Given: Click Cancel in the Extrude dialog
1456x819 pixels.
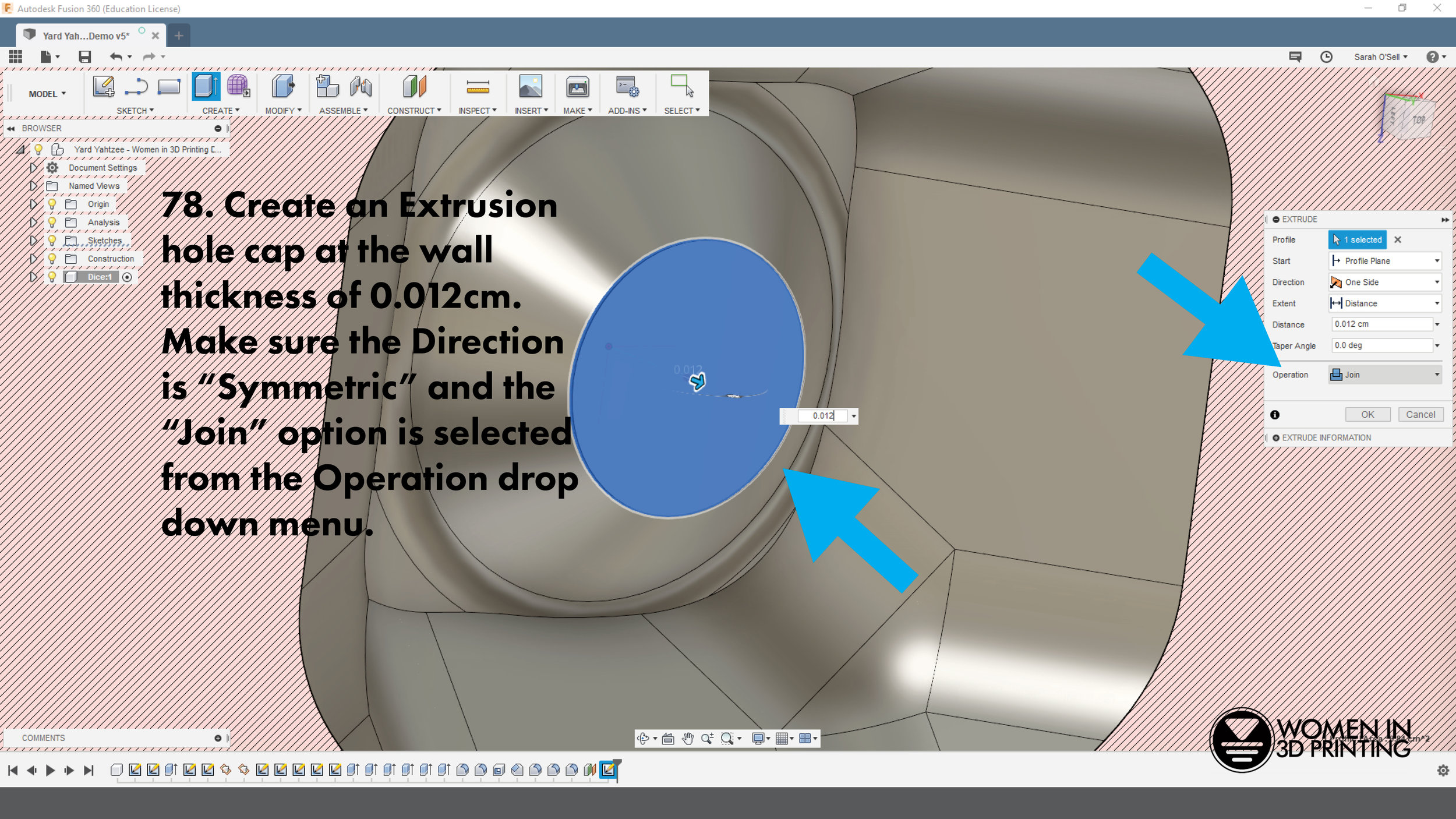Looking at the screenshot, I should click(1420, 414).
